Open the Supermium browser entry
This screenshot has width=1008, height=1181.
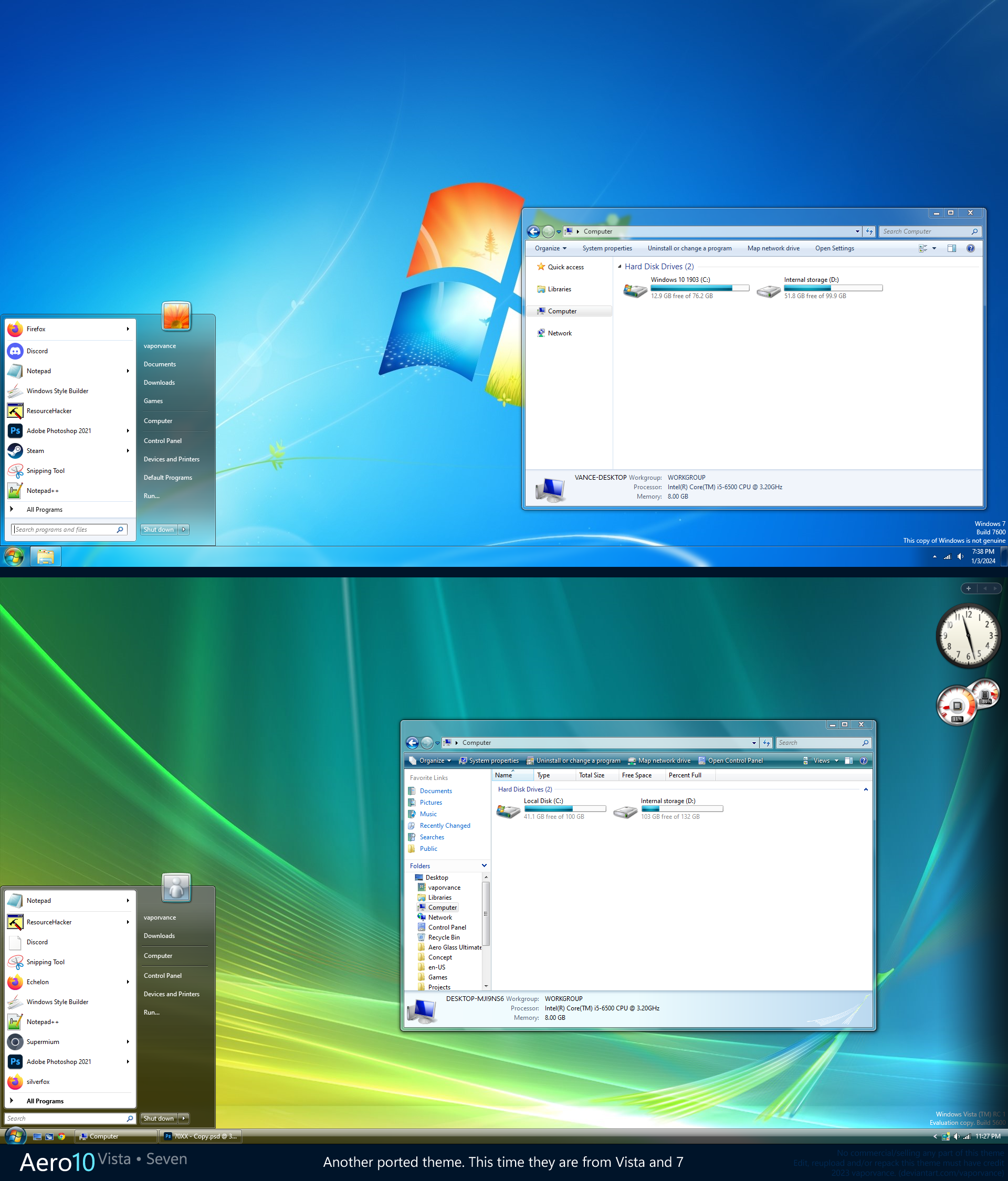click(x=43, y=1041)
